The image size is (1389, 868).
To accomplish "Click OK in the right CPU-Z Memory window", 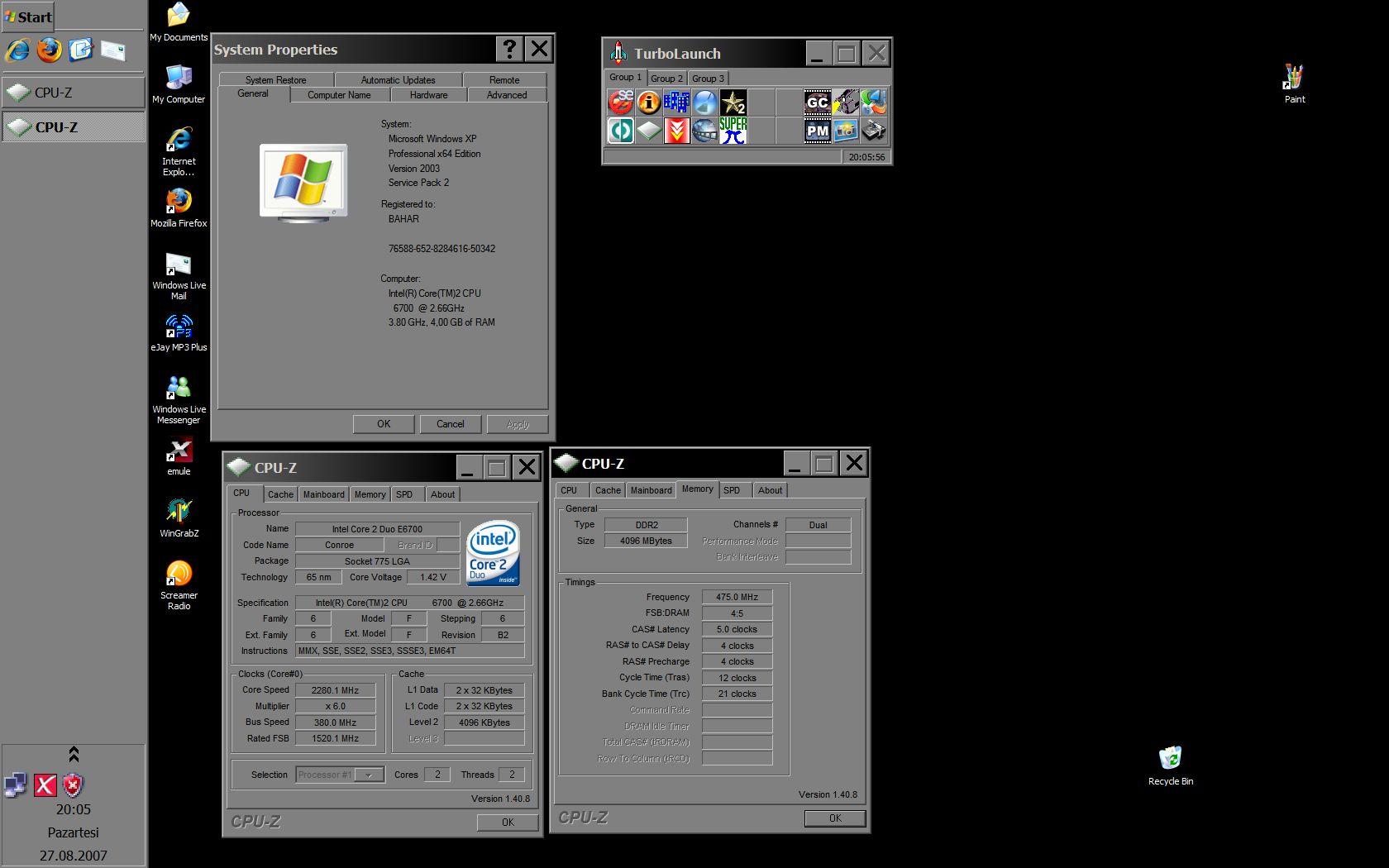I will (x=835, y=818).
